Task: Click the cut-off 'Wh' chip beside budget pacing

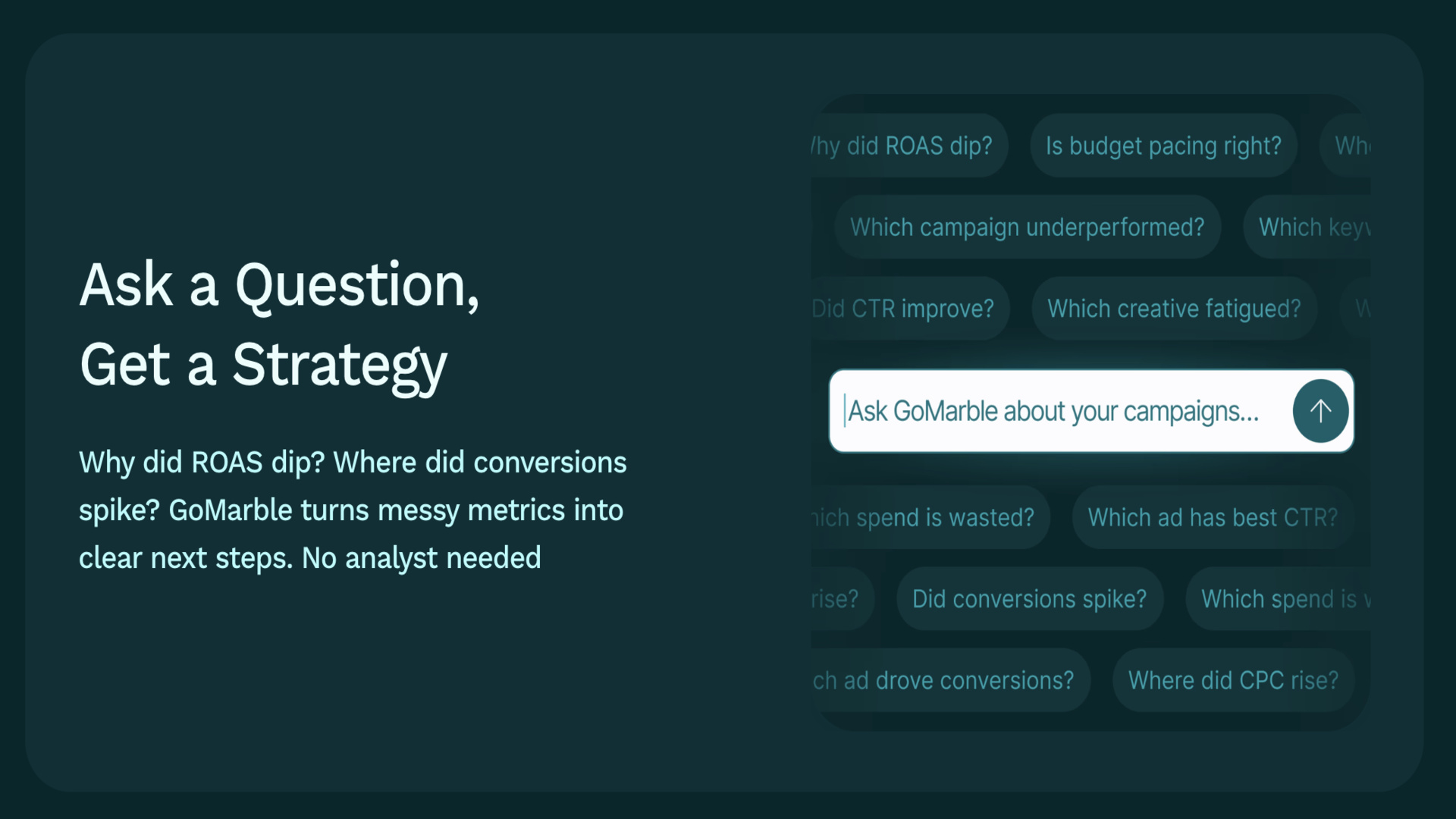Action: tap(1351, 146)
